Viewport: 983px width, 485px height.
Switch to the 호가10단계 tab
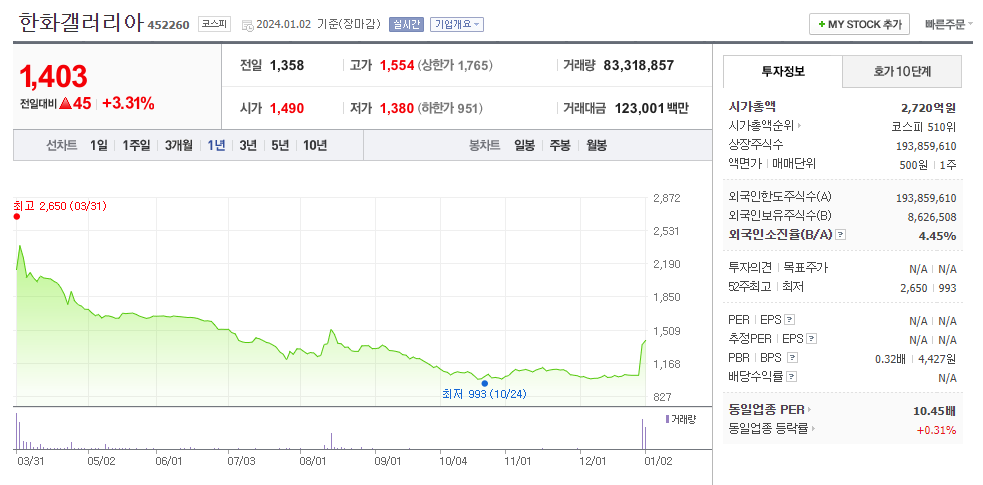902,71
